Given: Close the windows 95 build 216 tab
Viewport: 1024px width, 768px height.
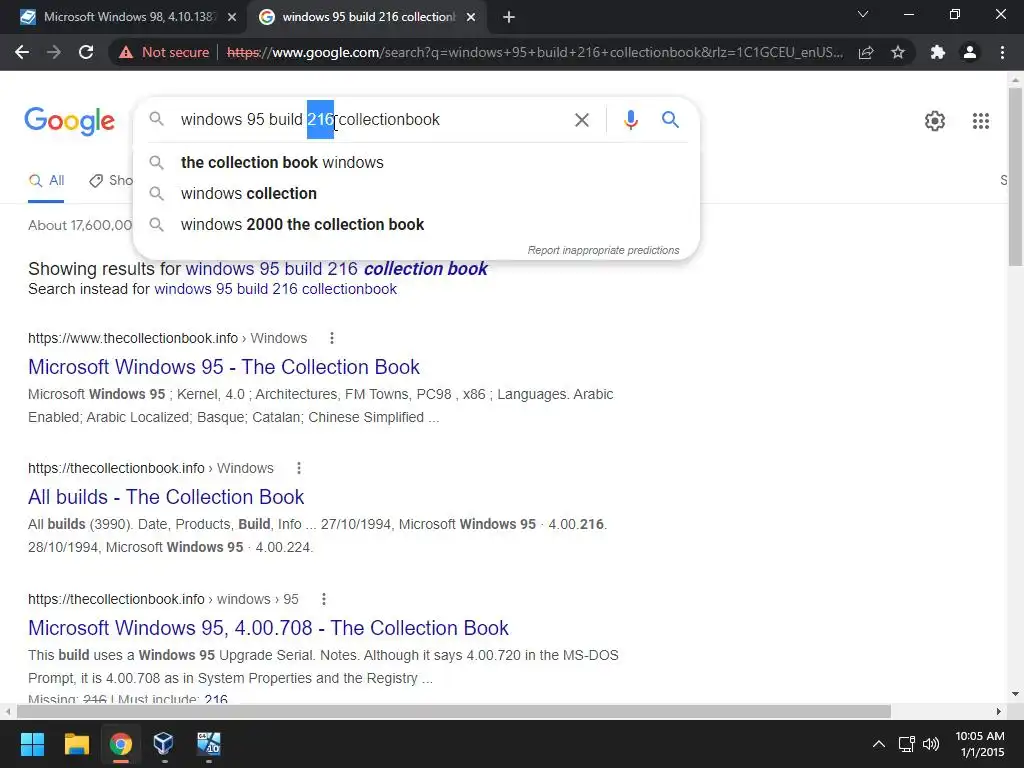Looking at the screenshot, I should pos(471,18).
